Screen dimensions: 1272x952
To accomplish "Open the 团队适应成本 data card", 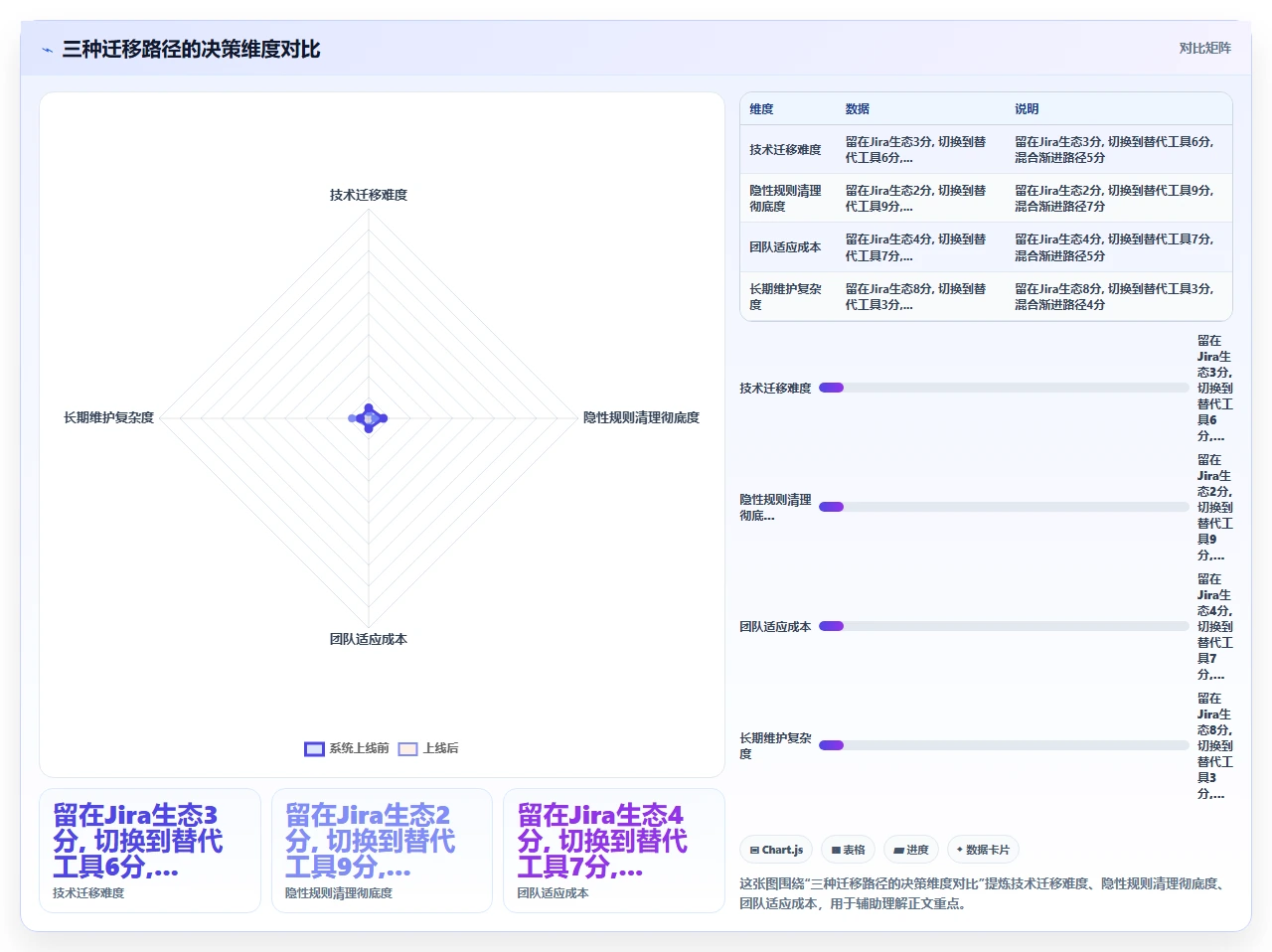I will [x=614, y=851].
